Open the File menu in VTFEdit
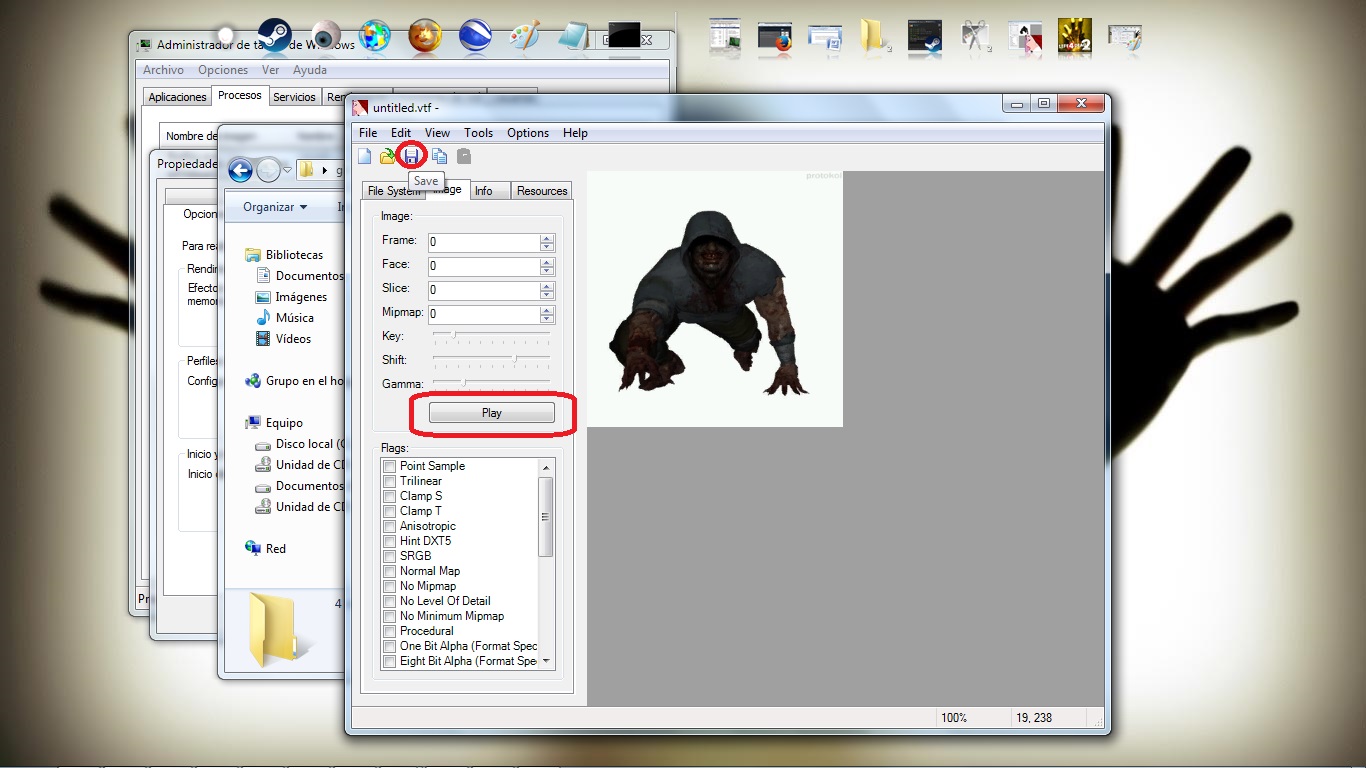This screenshot has height=768, width=1366. point(368,133)
